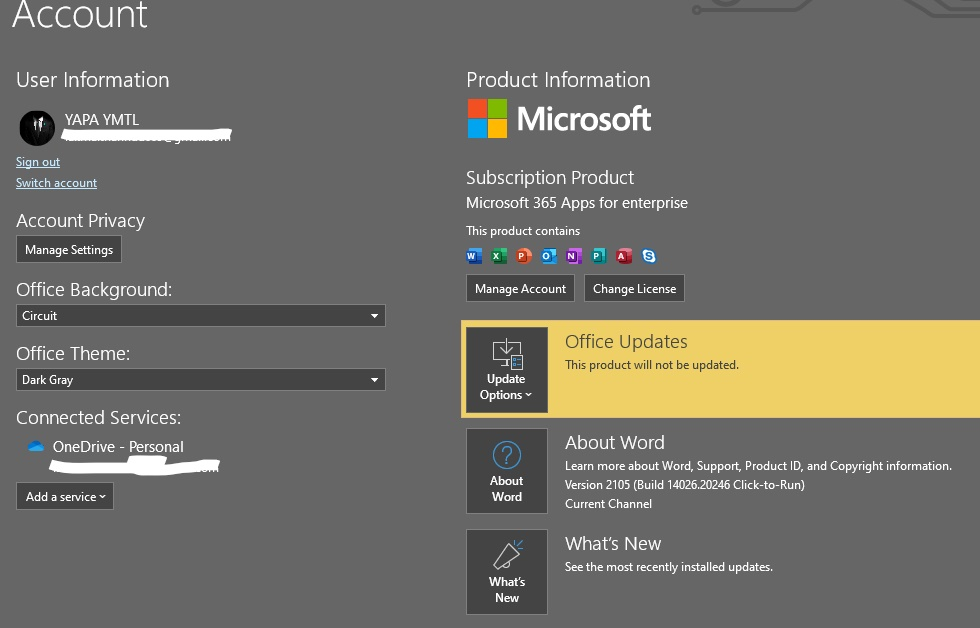980x628 pixels.
Task: Click 'See the most recently installed updates' text
Action: (669, 567)
